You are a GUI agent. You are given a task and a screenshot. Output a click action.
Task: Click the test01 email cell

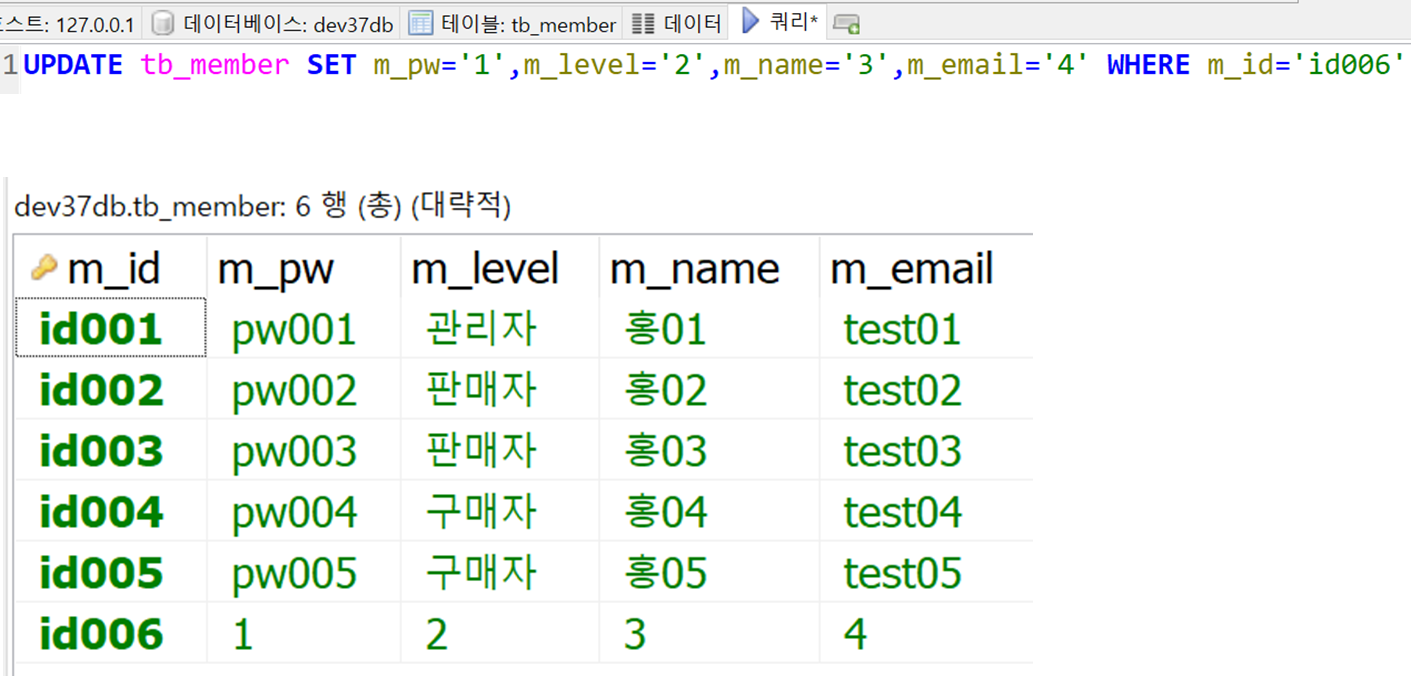925,328
